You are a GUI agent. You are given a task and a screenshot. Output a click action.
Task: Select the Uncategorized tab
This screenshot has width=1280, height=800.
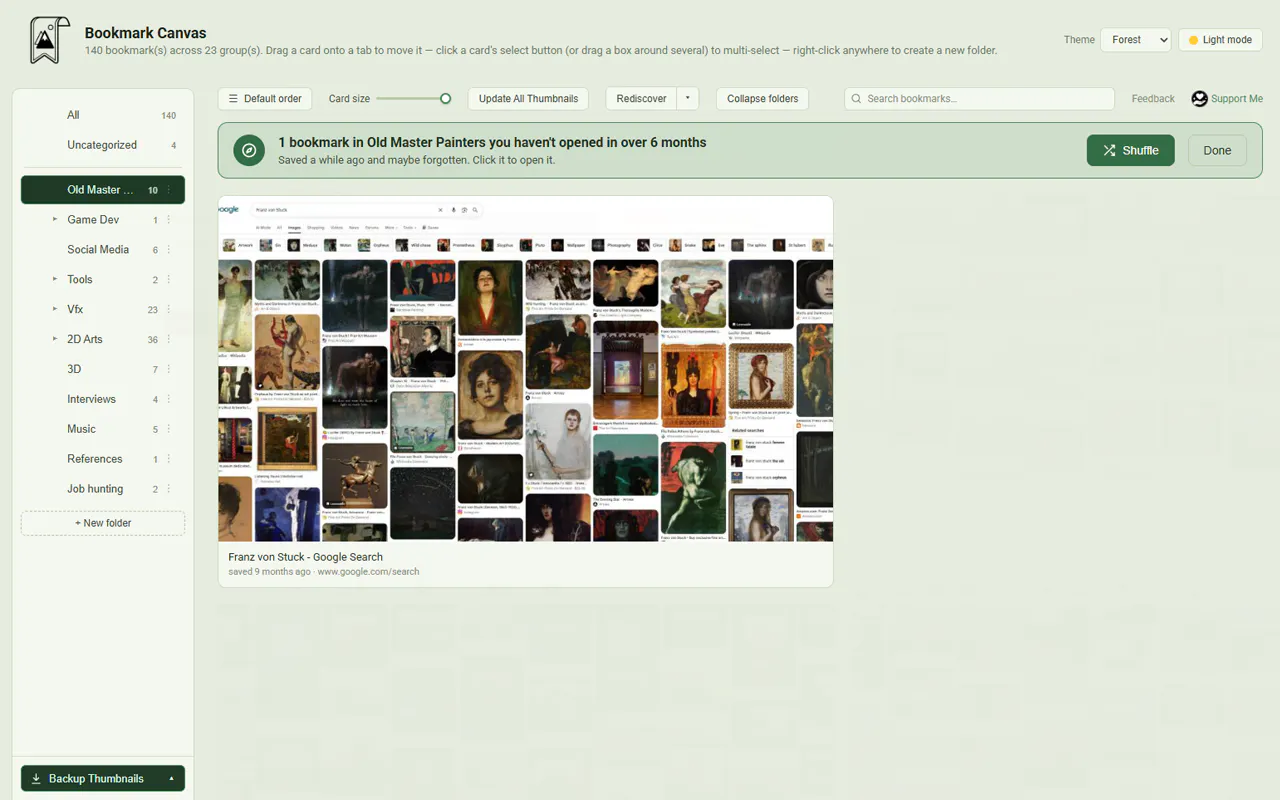pos(103,145)
